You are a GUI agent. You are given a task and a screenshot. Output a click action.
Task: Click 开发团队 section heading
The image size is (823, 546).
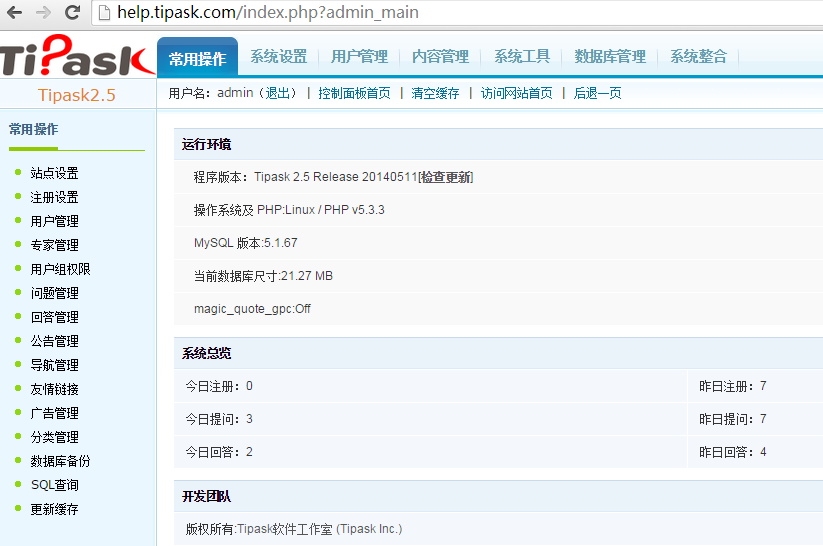tap(206, 496)
